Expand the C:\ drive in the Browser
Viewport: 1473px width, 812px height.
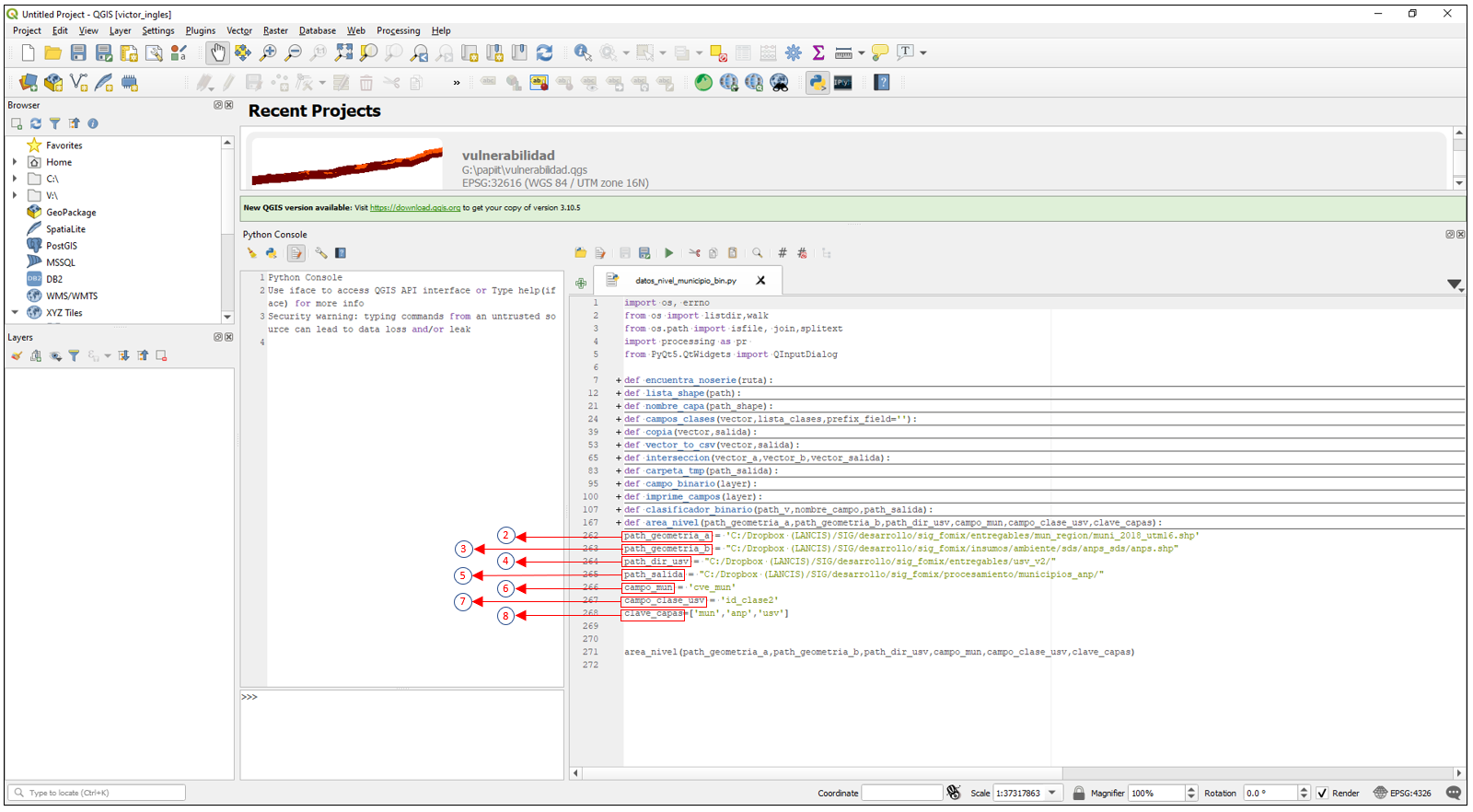click(x=15, y=179)
